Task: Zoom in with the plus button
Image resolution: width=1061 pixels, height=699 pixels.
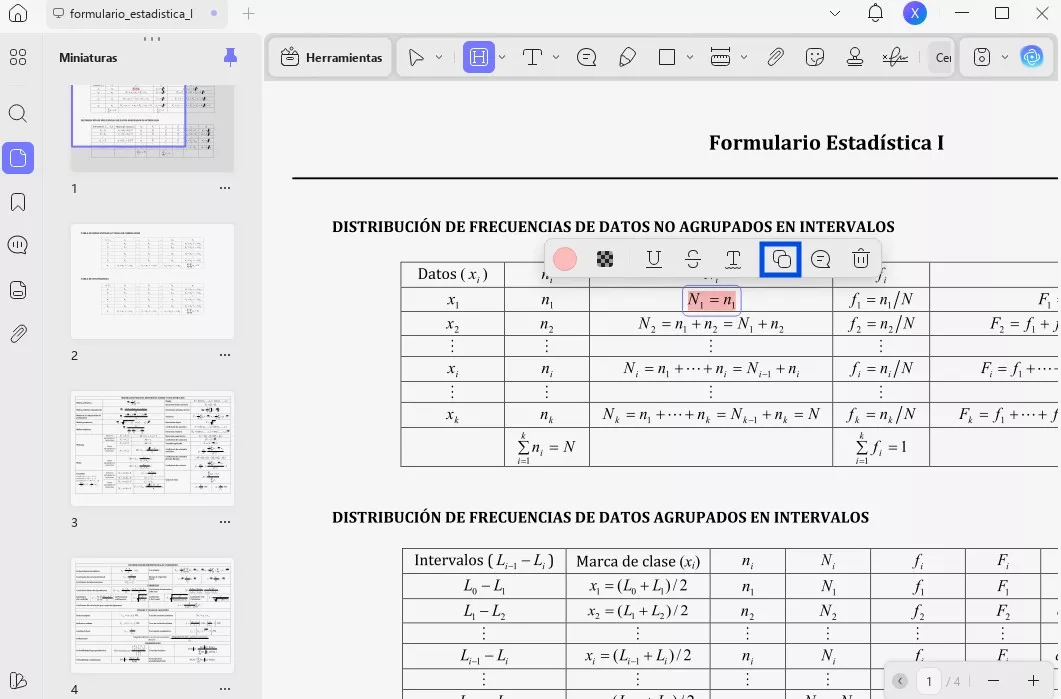Action: 1033,681
